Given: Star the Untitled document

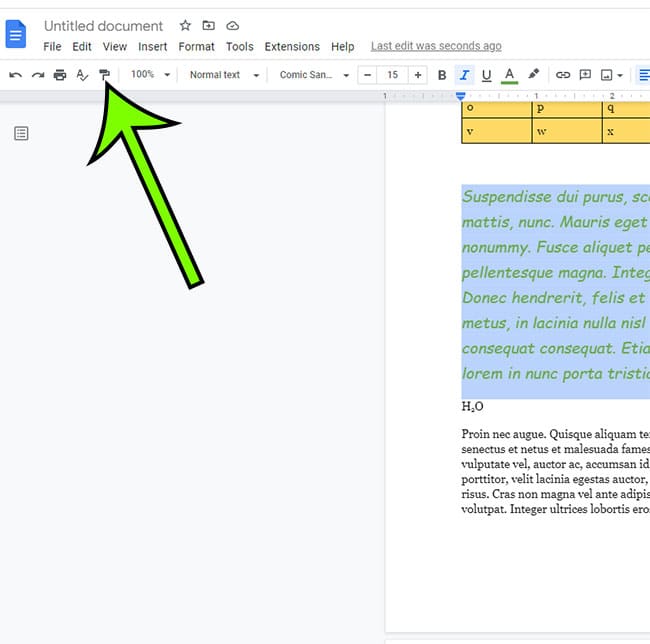Looking at the screenshot, I should [185, 26].
